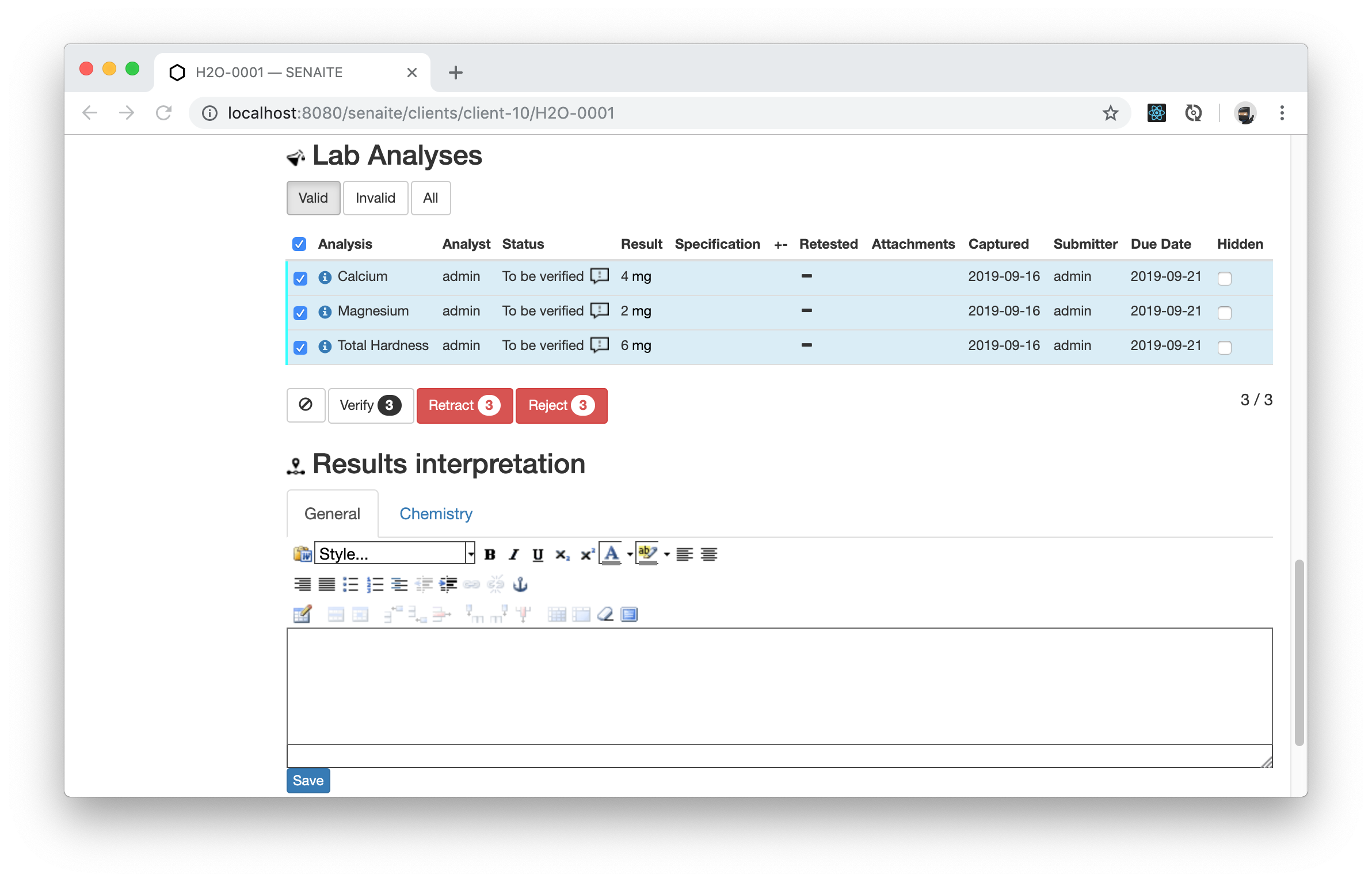Expand highlight color dropdown arrow
Image resolution: width=1372 pixels, height=882 pixels.
tap(667, 554)
